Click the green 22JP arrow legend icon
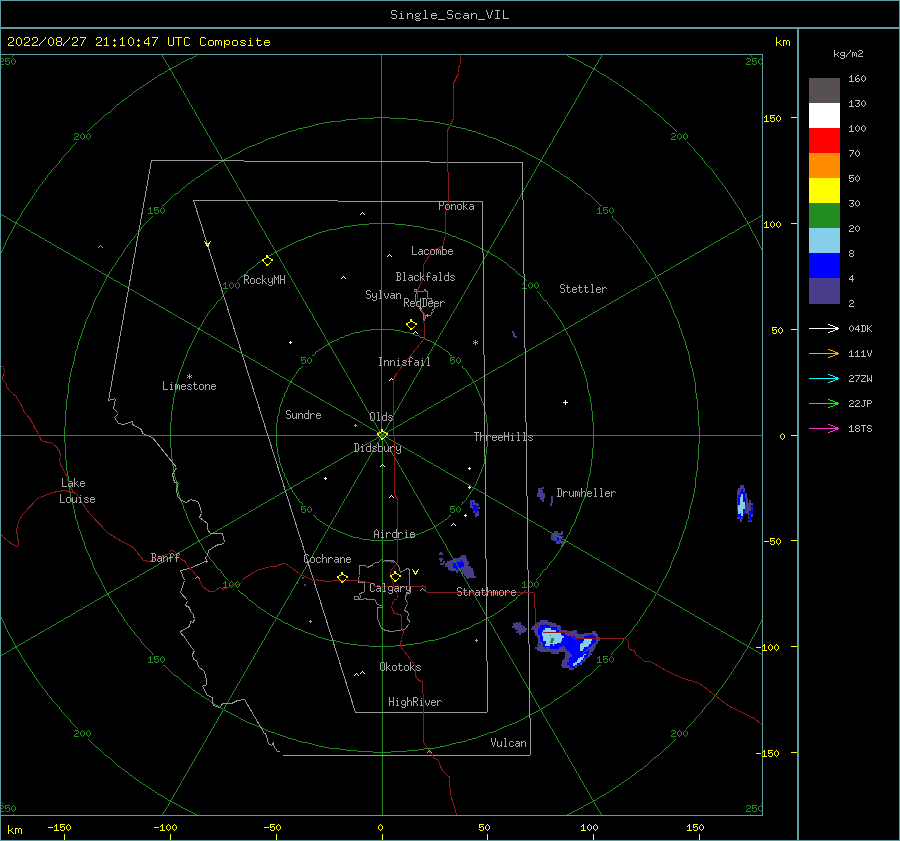 824,404
